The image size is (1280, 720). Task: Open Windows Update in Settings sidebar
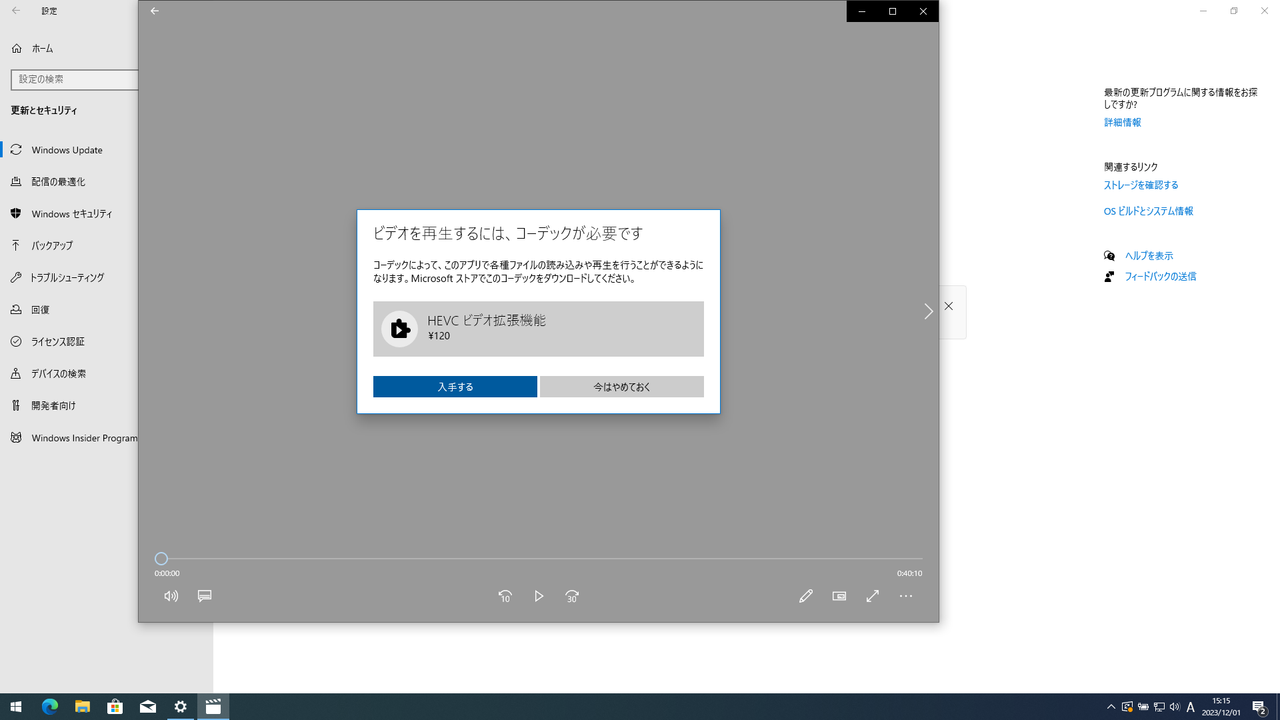pyautogui.click(x=68, y=150)
